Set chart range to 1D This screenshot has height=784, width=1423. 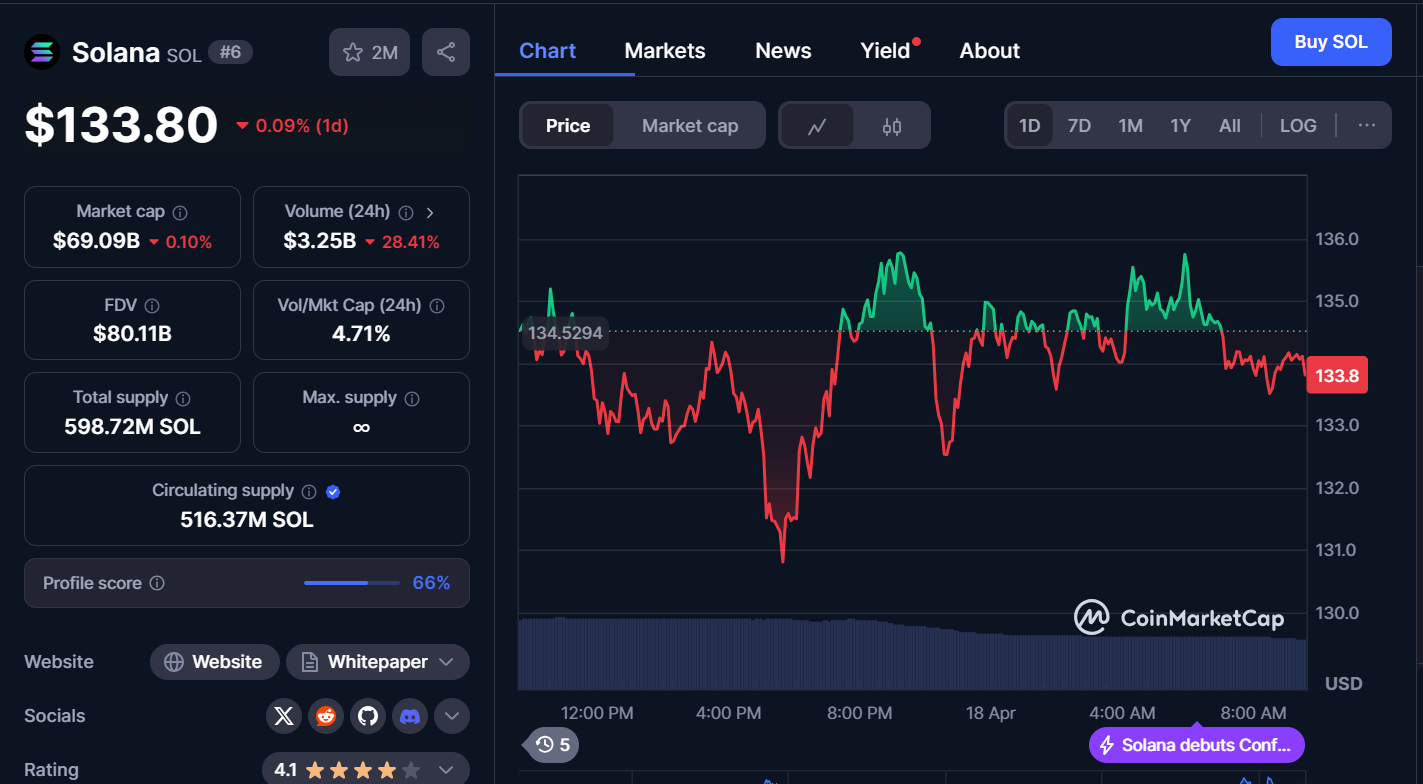(x=1030, y=126)
